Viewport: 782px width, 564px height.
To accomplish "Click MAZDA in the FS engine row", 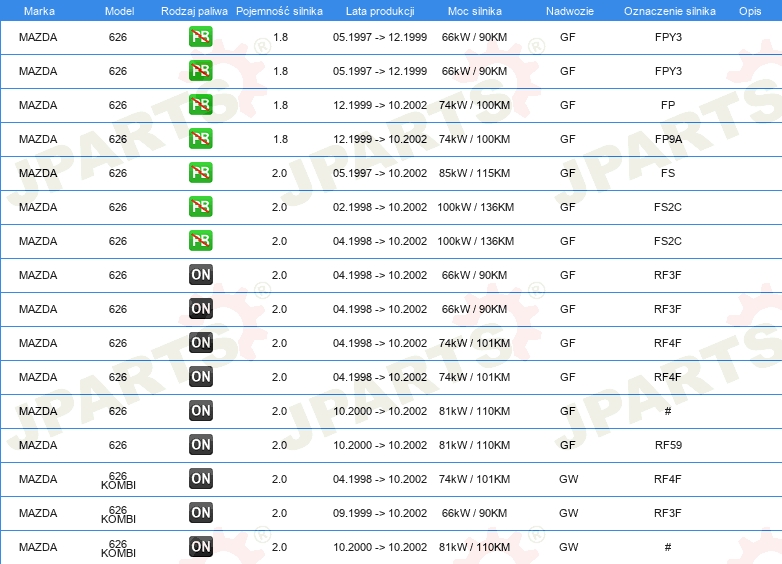I will (x=38, y=173).
